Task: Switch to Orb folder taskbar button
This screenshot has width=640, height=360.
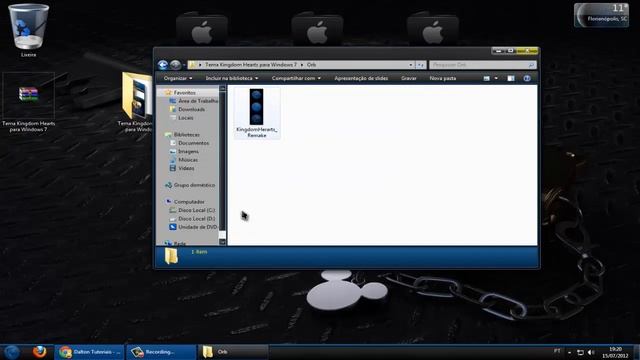Action: pyautogui.click(x=233, y=352)
